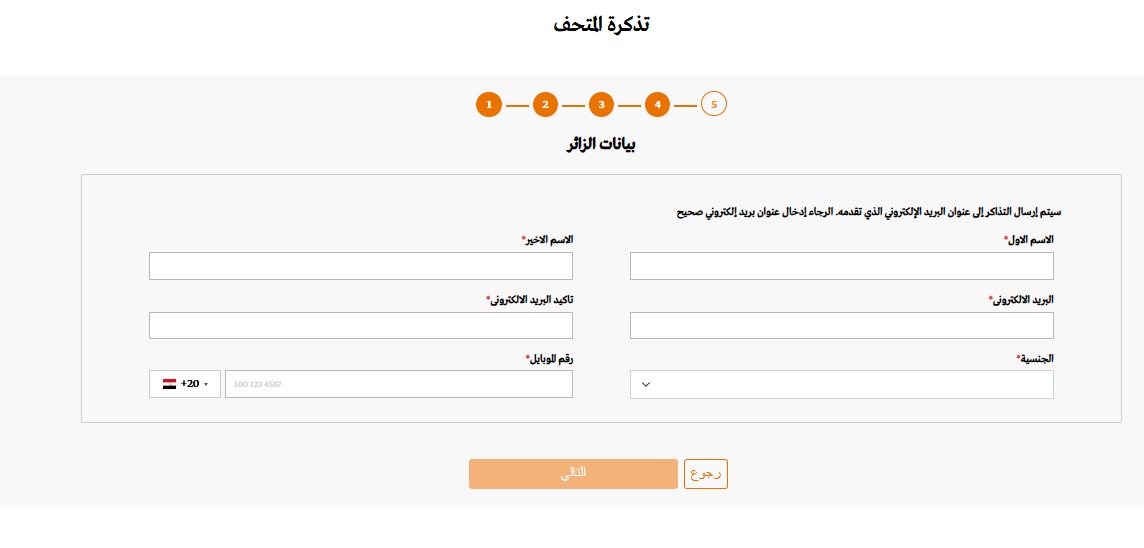
Task: Click the current step 5 circle
Action: tap(714, 104)
